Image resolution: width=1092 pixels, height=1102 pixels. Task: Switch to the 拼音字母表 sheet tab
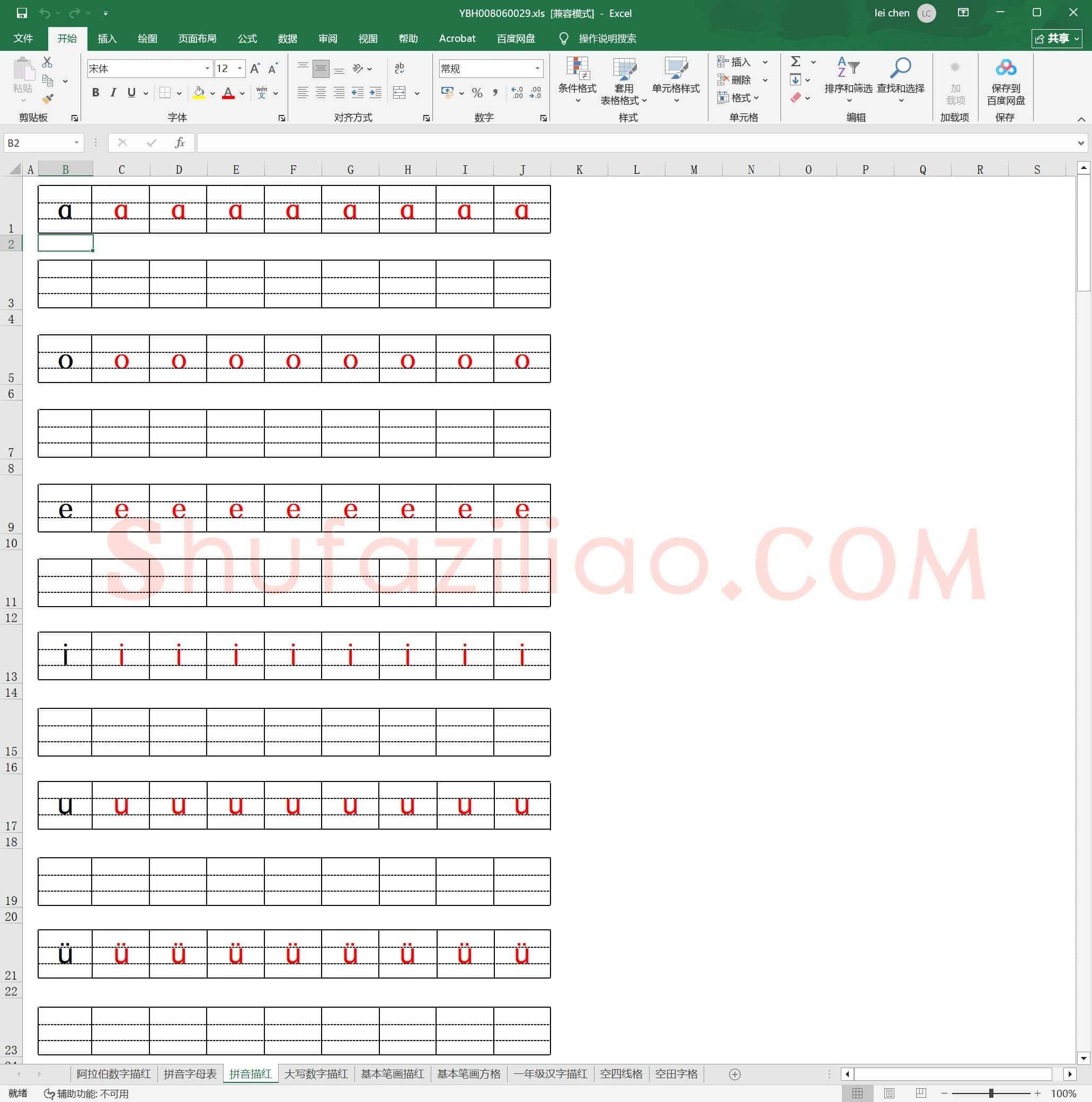190,1074
